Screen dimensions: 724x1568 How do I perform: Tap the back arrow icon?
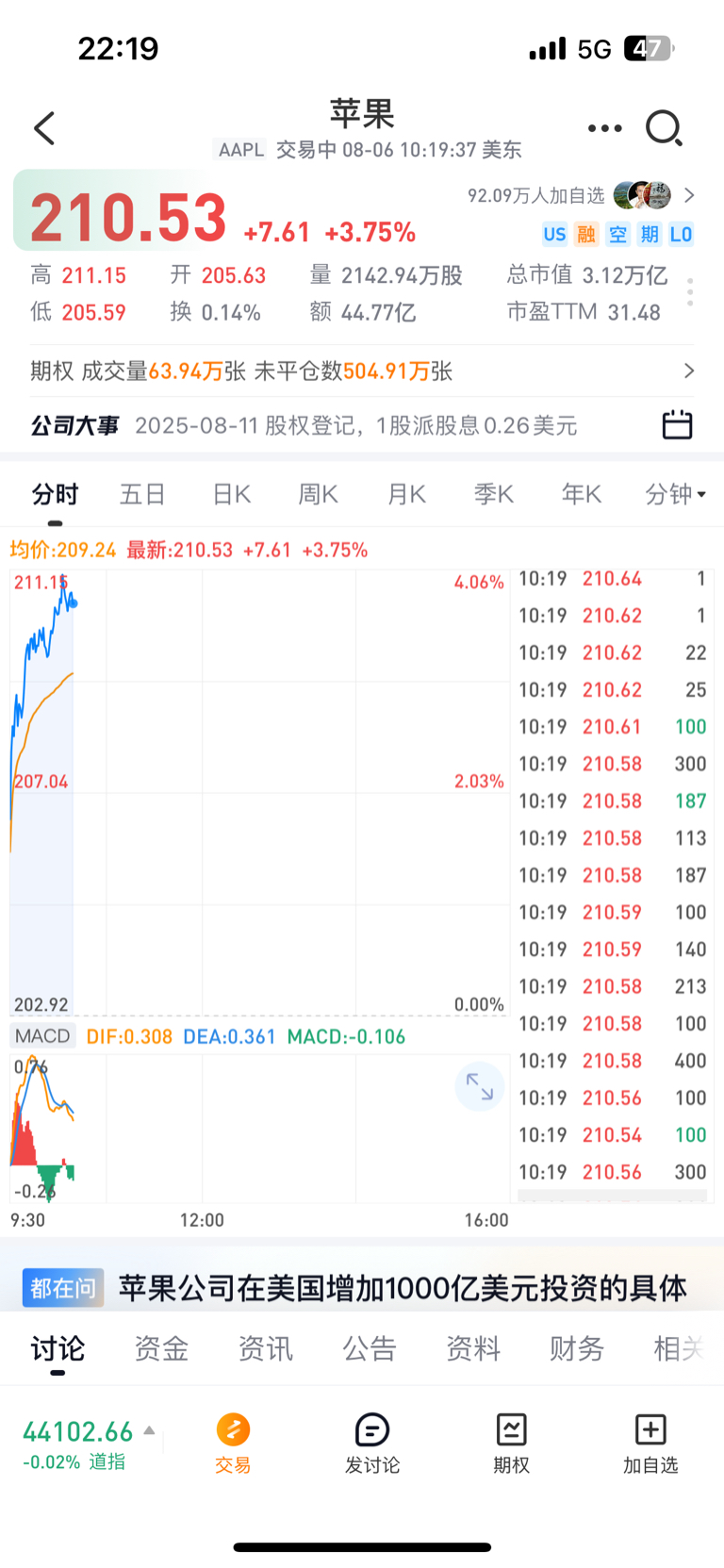coord(44,128)
